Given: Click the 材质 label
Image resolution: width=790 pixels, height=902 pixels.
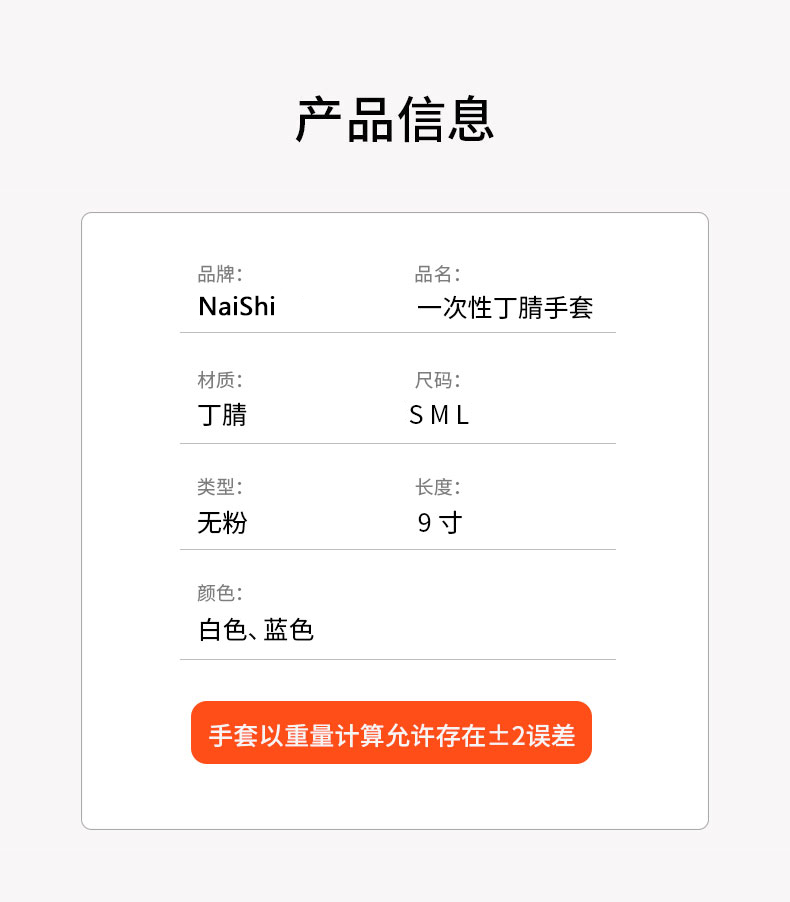Looking at the screenshot, I should [220, 380].
